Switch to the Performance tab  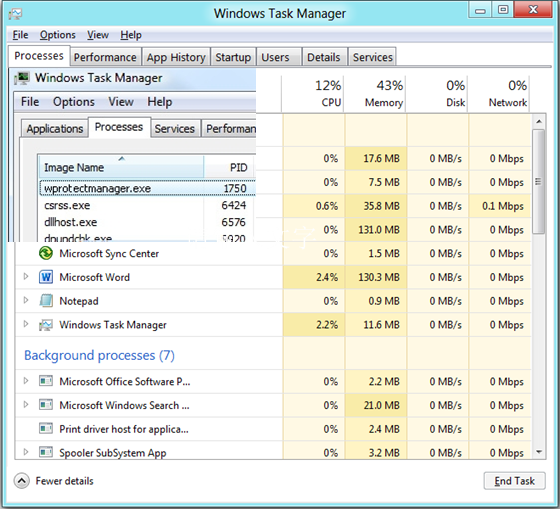(x=105, y=57)
